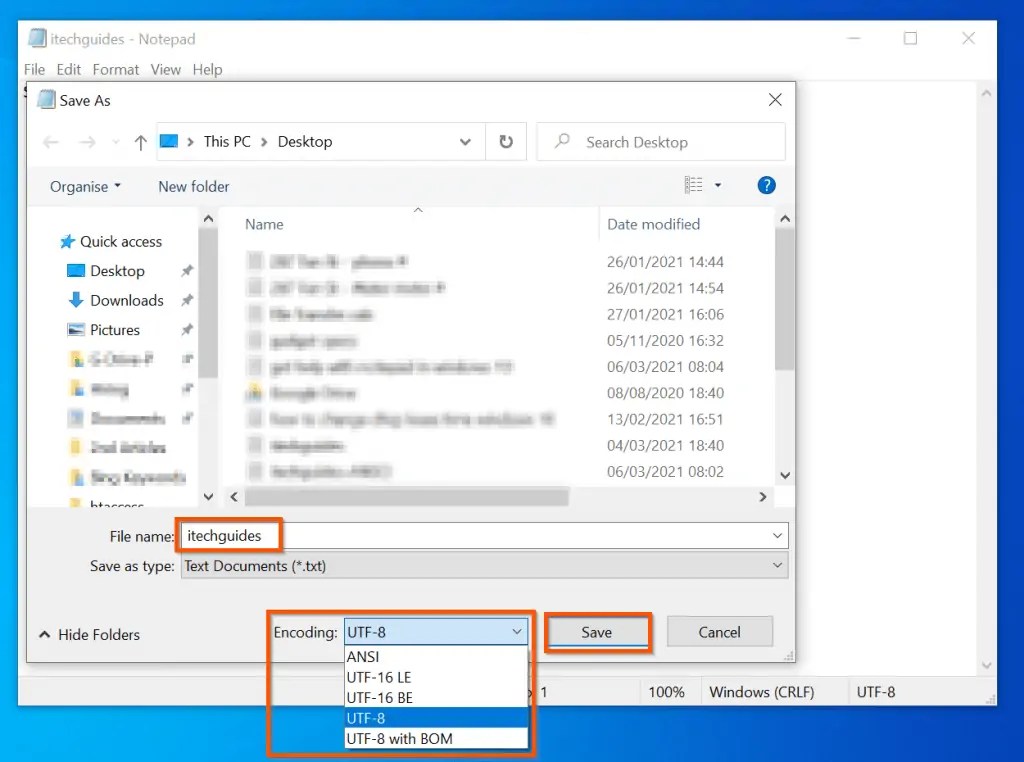
Task: Navigate up to parent folder with up arrow
Action: 139,142
